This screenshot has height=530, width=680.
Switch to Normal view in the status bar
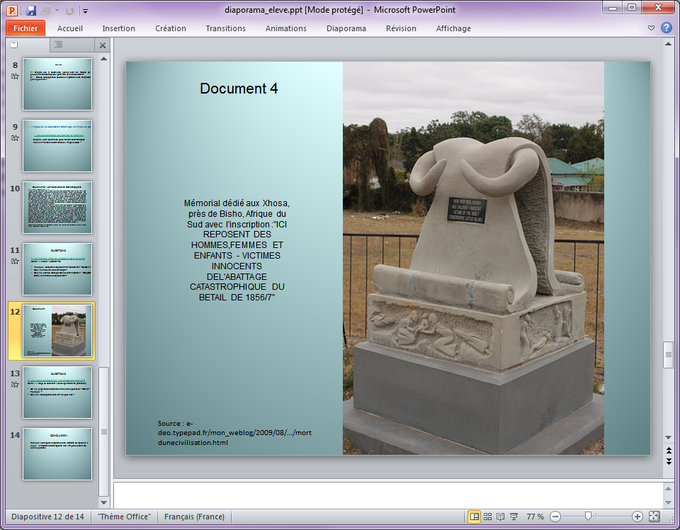(x=474, y=517)
